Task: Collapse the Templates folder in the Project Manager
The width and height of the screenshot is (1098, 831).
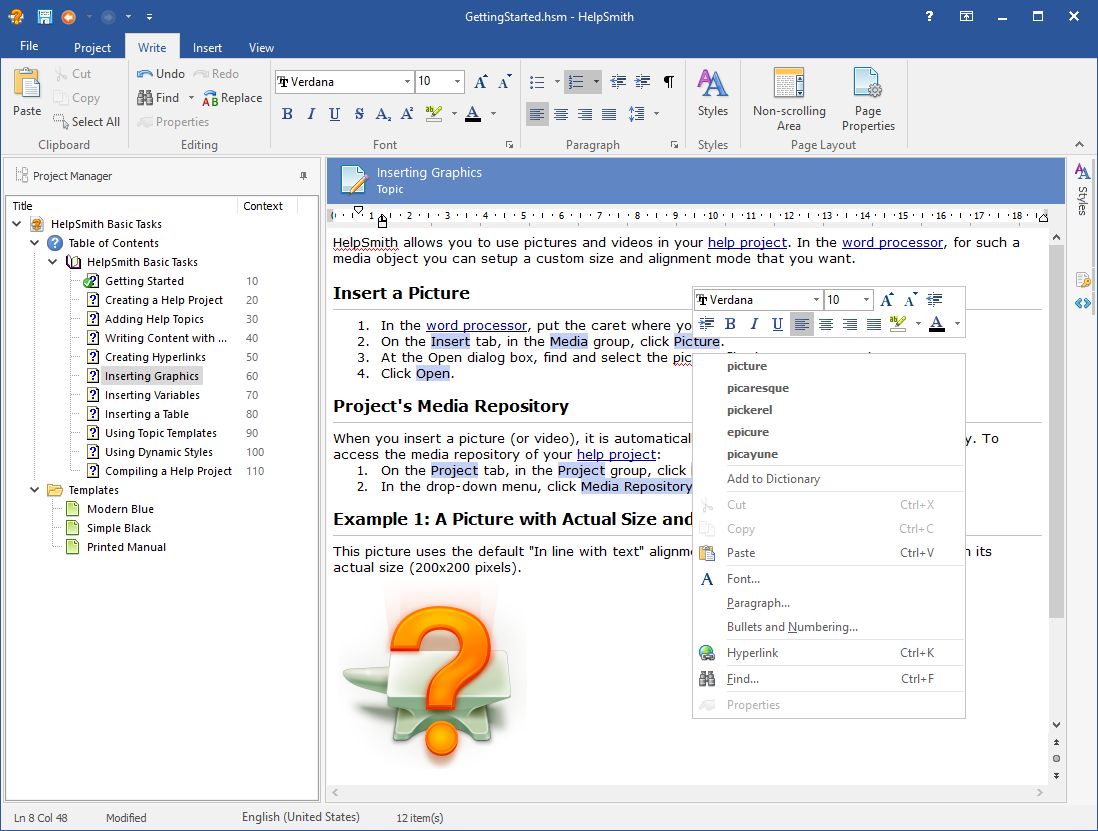Action: pos(35,490)
